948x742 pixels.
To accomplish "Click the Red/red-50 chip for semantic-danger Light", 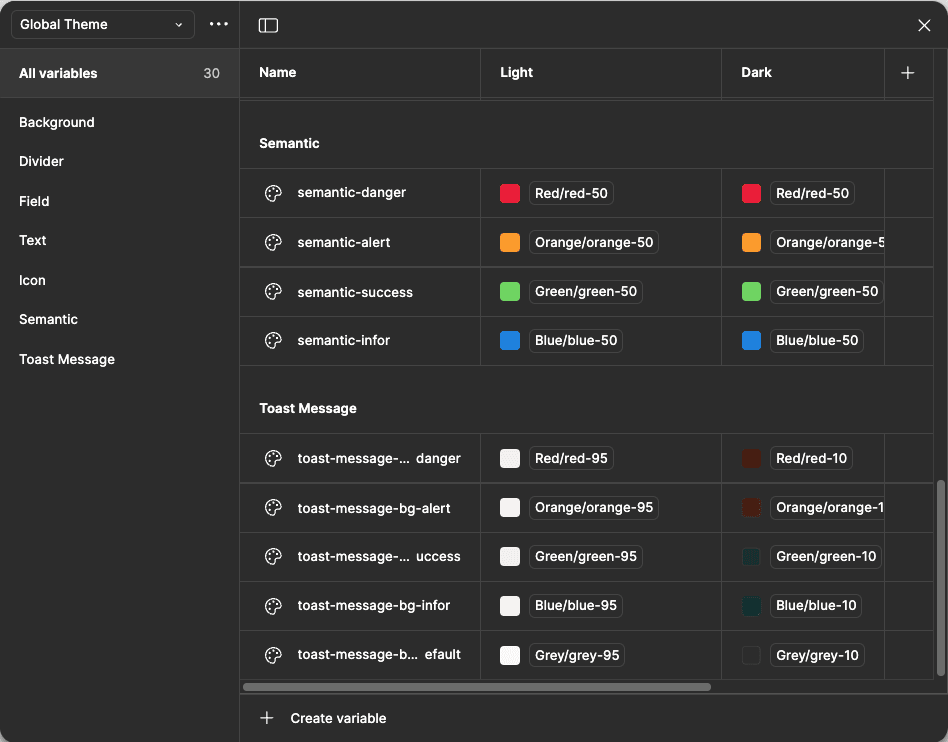I will click(x=571, y=192).
